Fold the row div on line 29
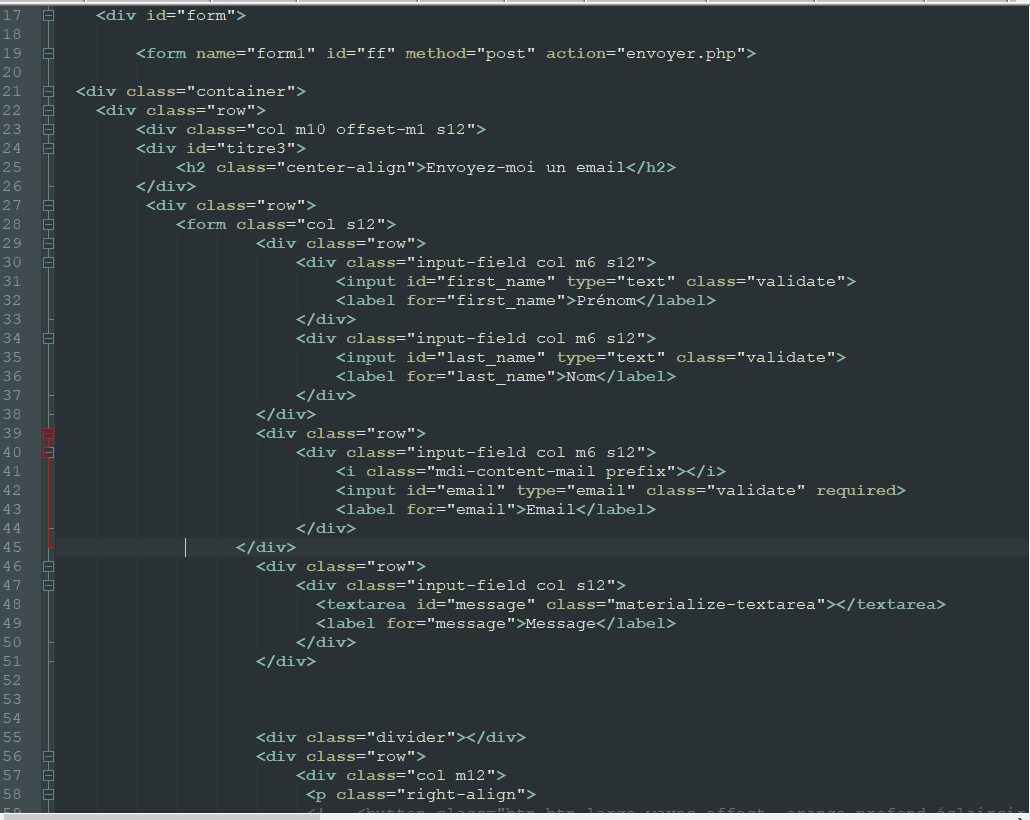Screen dimensions: 1030x820 click(x=49, y=243)
